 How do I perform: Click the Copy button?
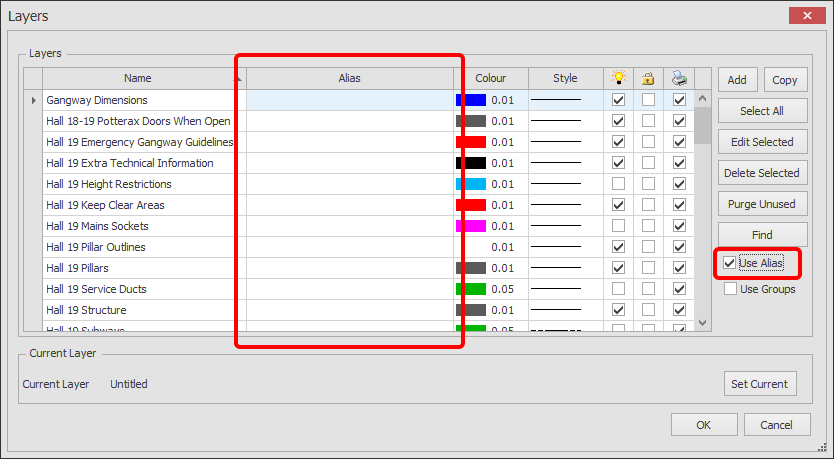(x=785, y=80)
